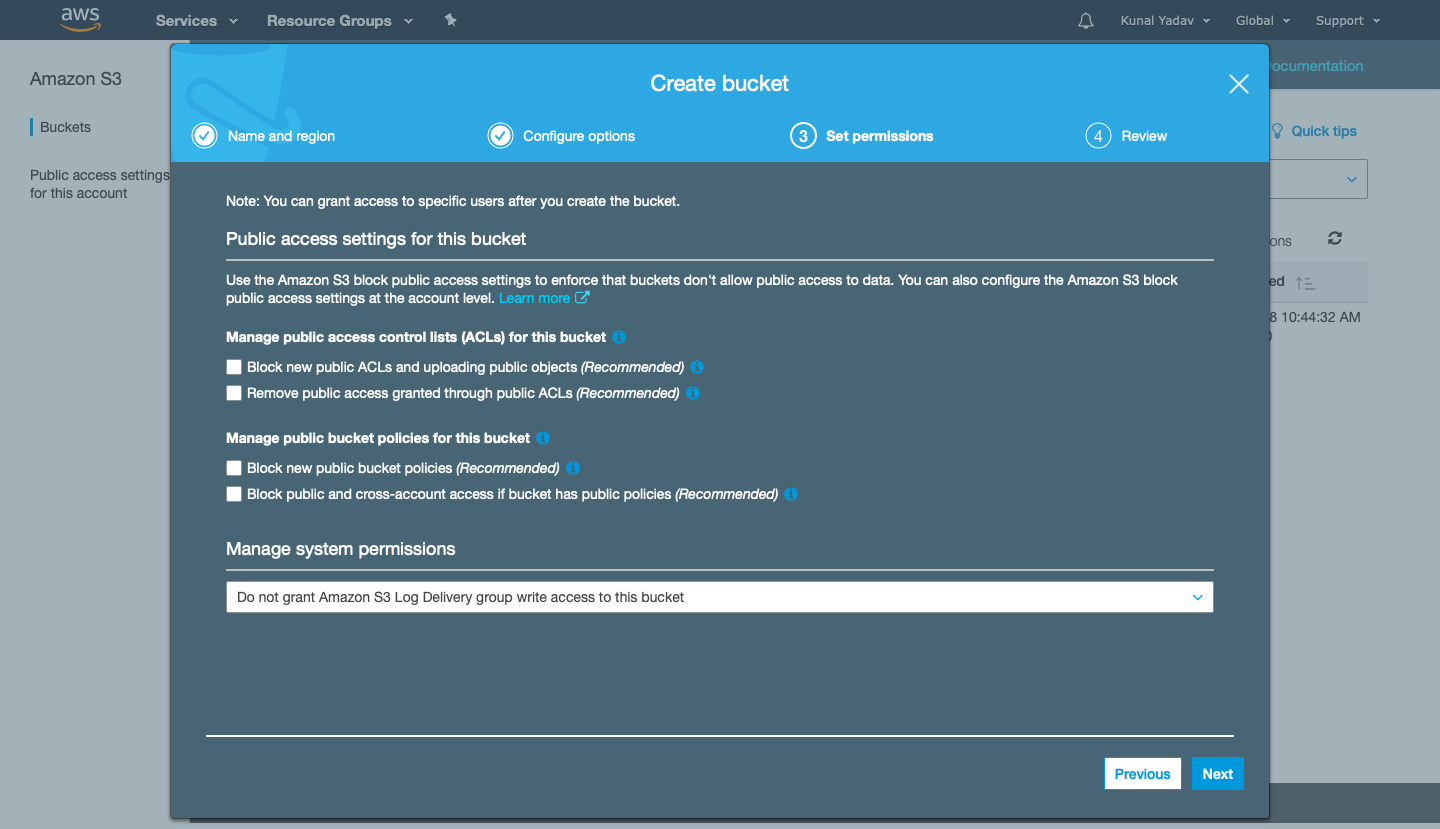Close the Create bucket dialog
1440x829 pixels.
1239,84
